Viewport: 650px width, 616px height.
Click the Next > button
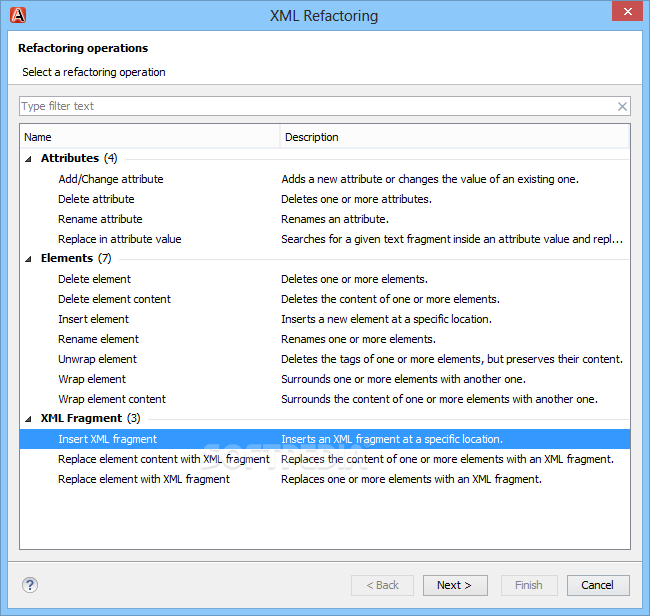pos(455,585)
